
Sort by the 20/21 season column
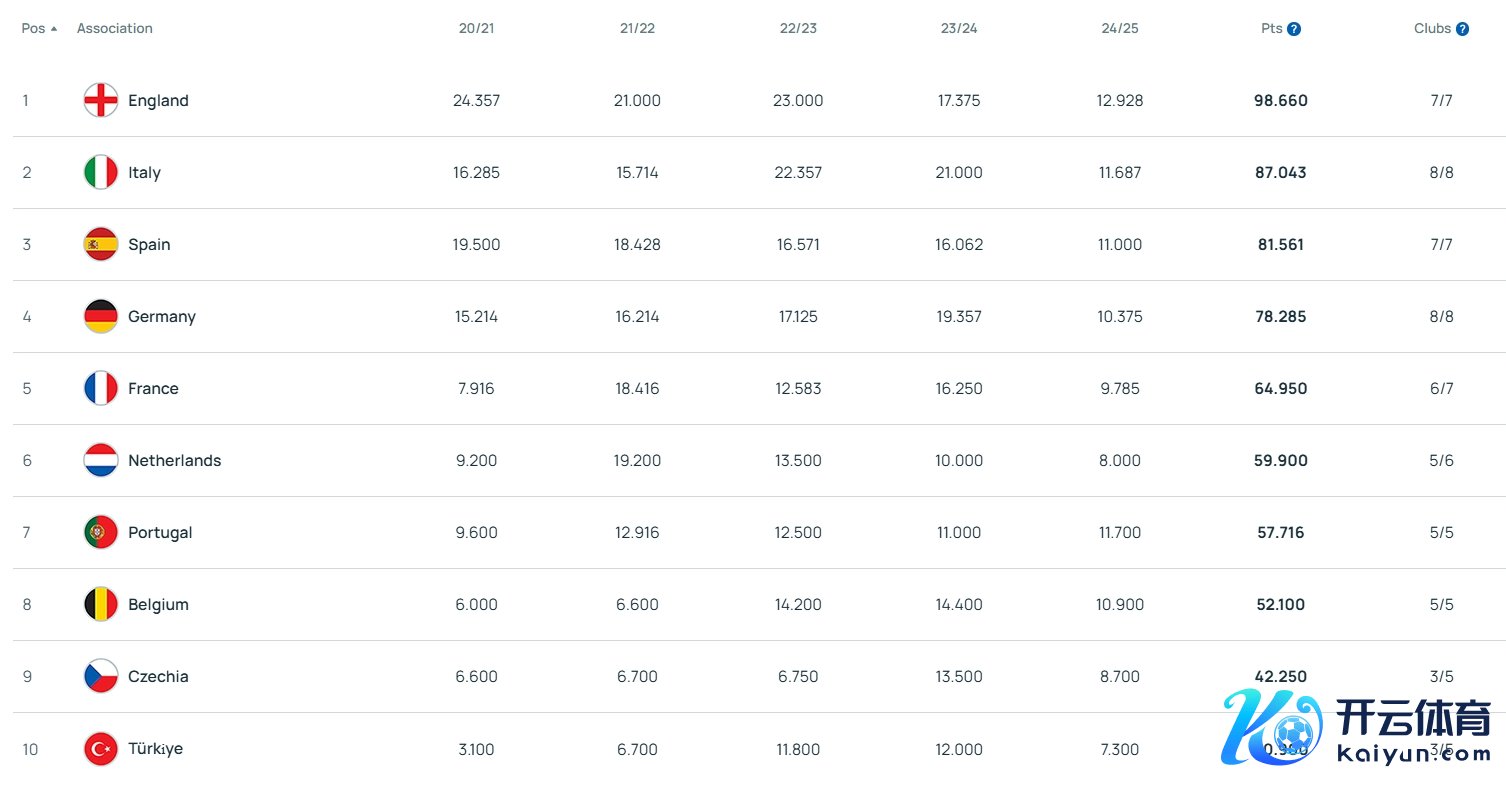[x=476, y=28]
